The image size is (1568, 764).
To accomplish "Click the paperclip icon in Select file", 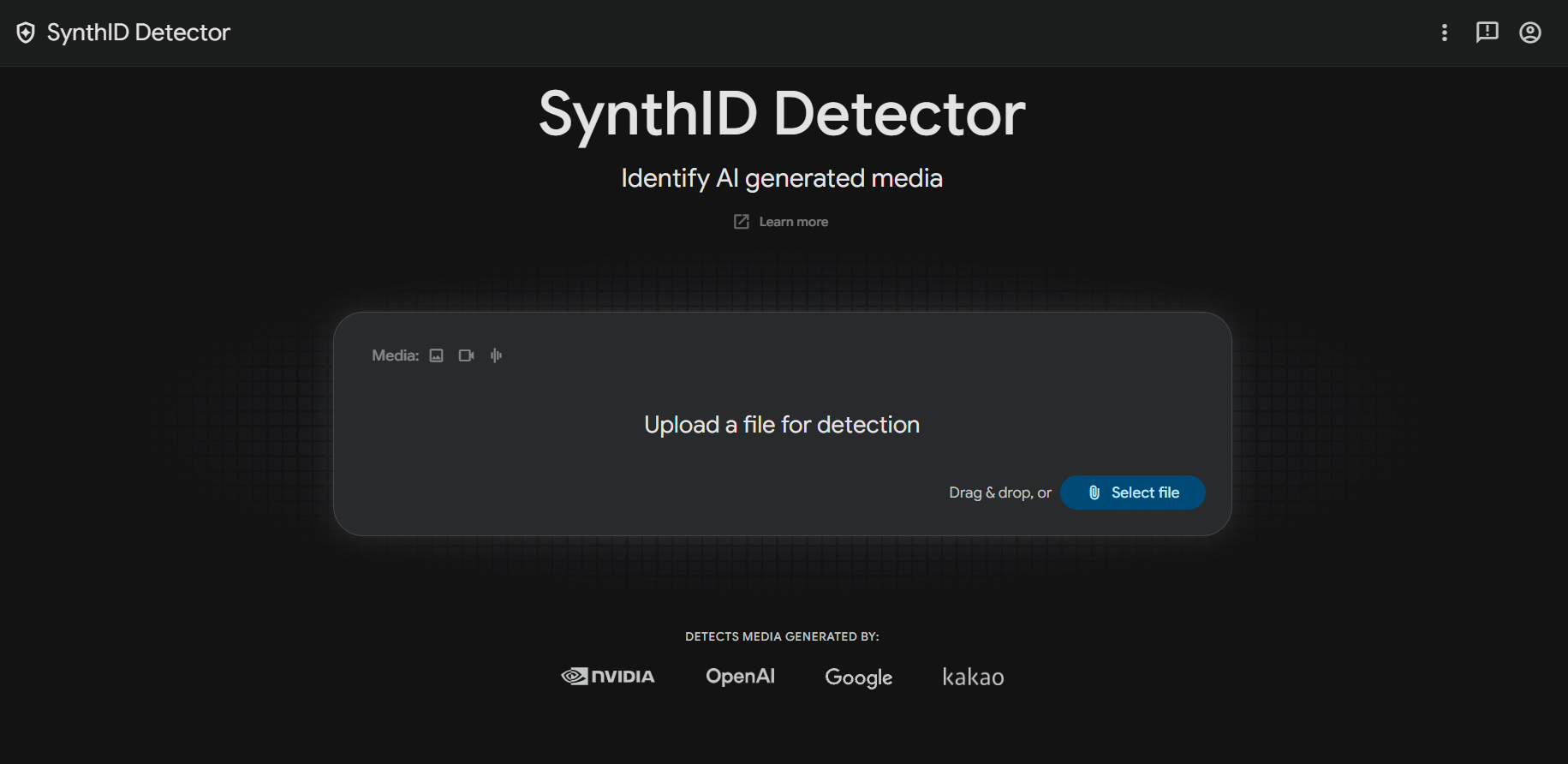I will click(1094, 492).
